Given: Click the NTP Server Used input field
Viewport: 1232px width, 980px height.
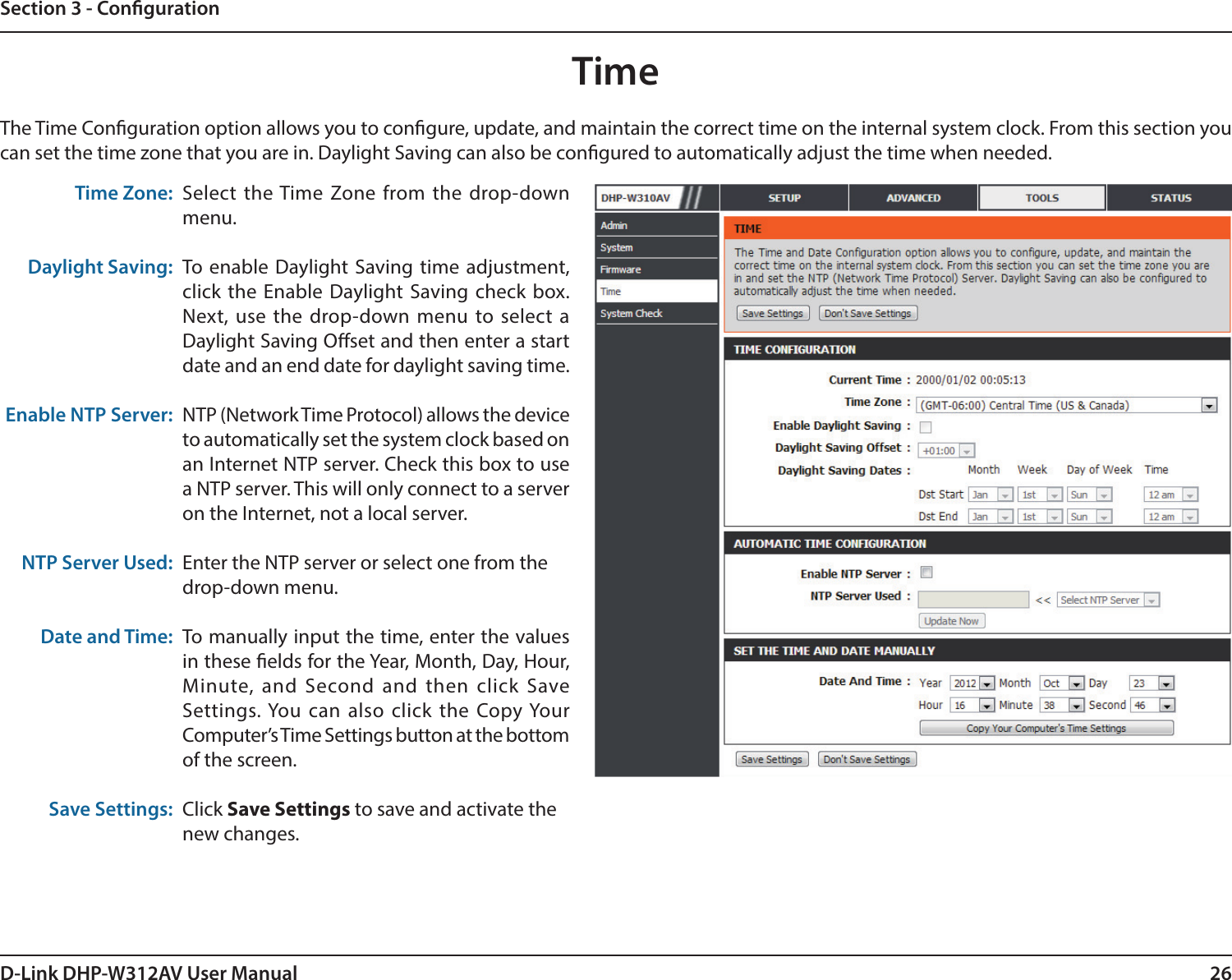Looking at the screenshot, I should click(x=973, y=600).
